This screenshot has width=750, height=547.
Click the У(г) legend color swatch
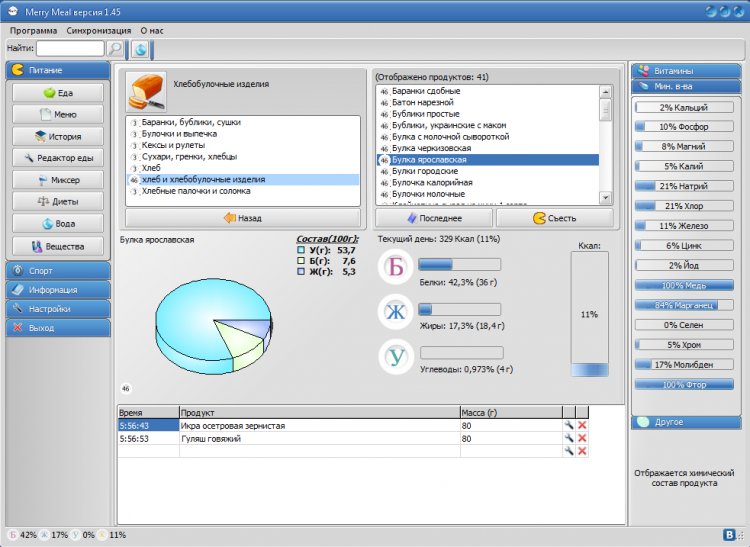pyautogui.click(x=301, y=250)
